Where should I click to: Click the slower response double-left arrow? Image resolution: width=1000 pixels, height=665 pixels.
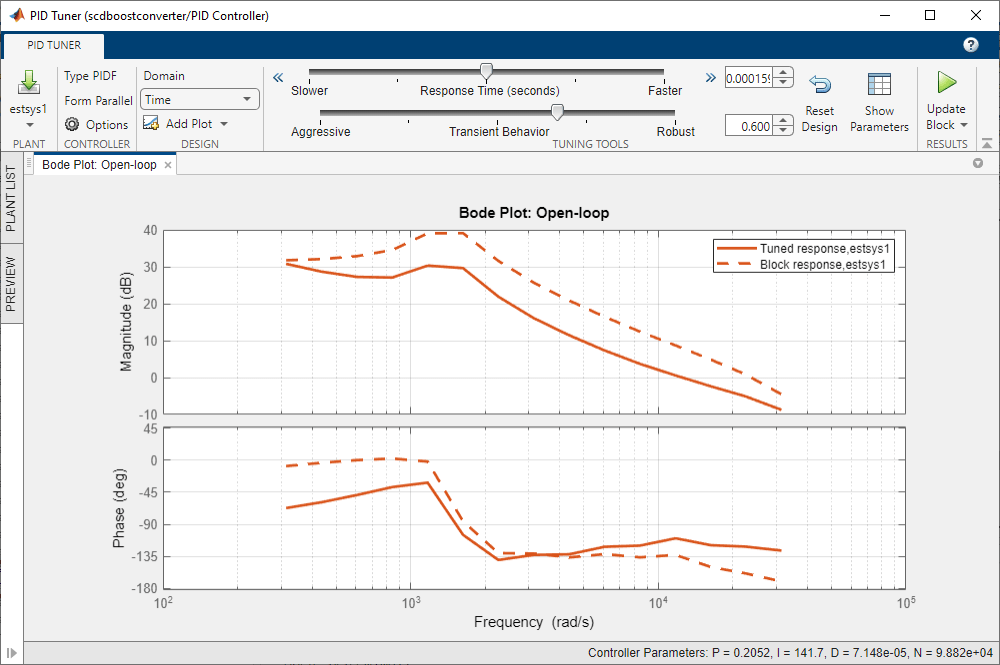click(278, 78)
